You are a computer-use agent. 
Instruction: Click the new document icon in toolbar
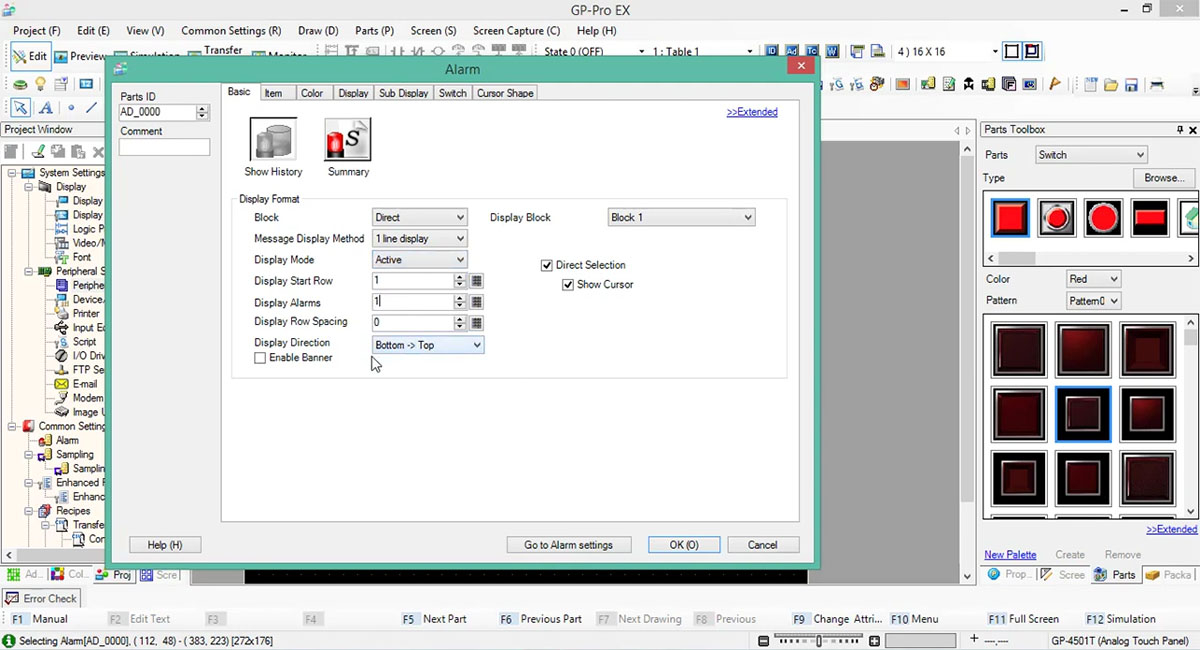point(1091,84)
